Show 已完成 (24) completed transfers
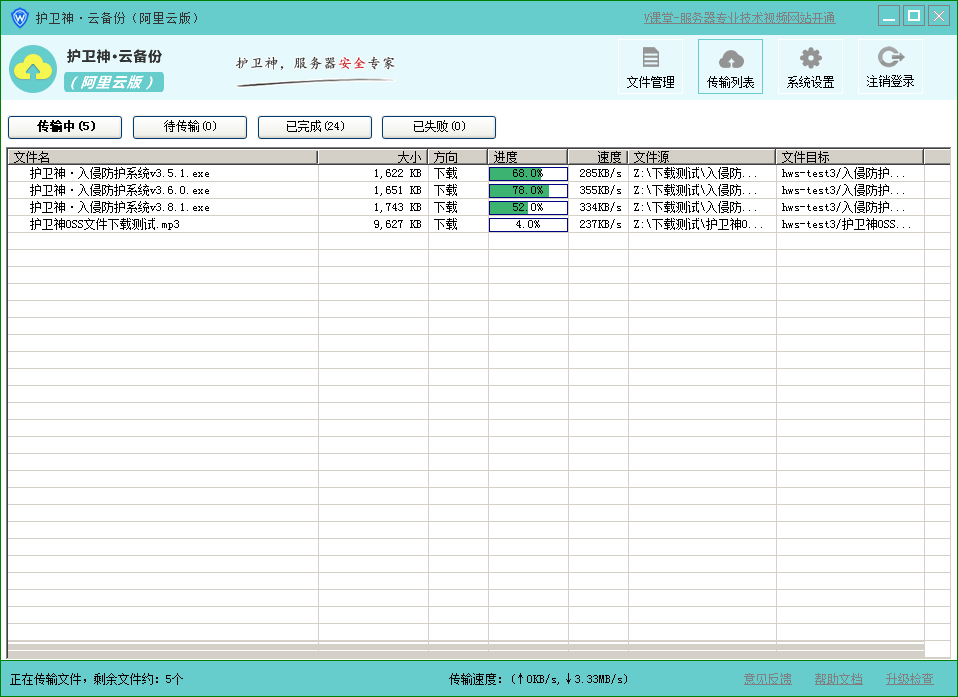The image size is (958, 697). pos(315,127)
